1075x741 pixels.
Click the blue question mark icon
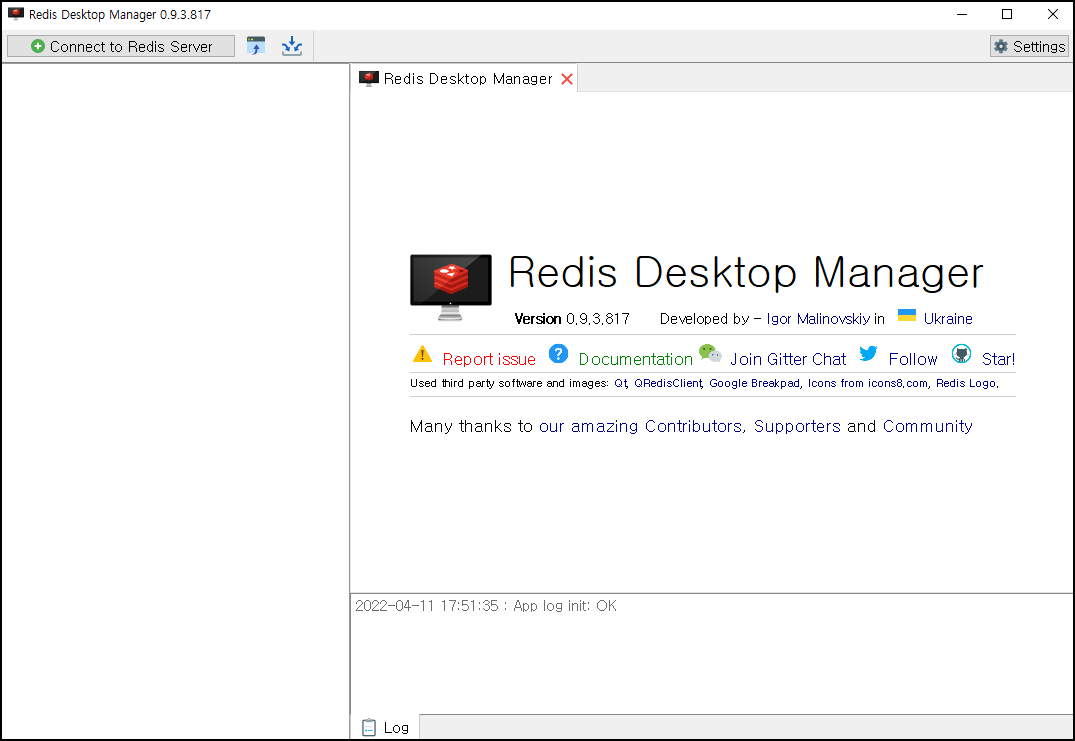(x=559, y=354)
